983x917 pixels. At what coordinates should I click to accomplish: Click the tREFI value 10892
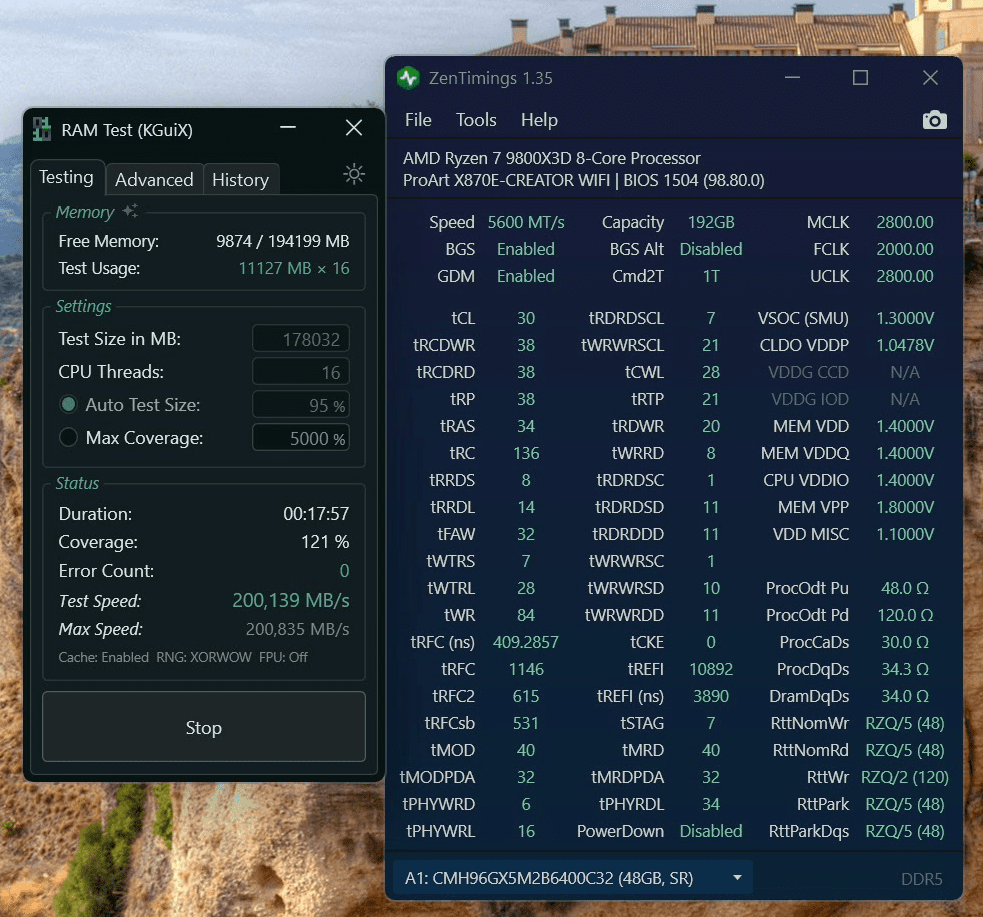(711, 669)
